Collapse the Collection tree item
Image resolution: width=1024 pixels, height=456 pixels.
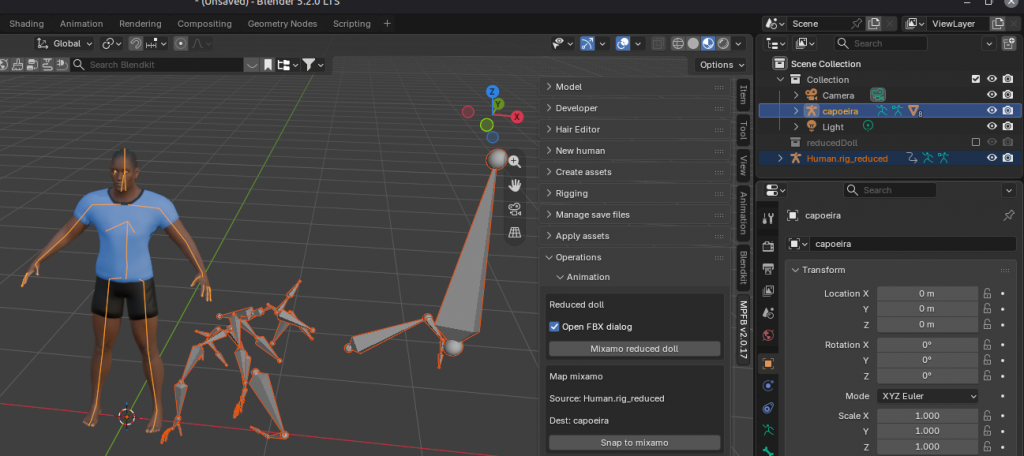[x=780, y=80]
